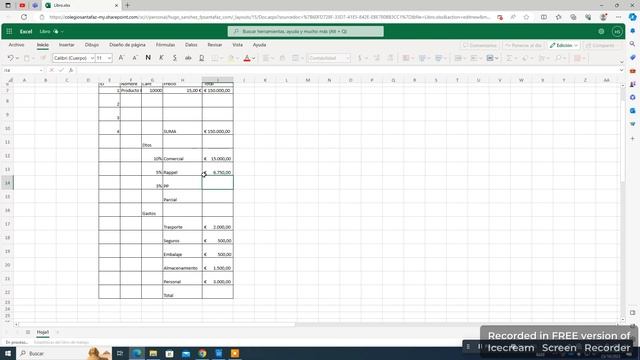Image resolution: width=640 pixels, height=360 pixels.
Task: Switch to the Datos tab
Action: click(x=191, y=45)
